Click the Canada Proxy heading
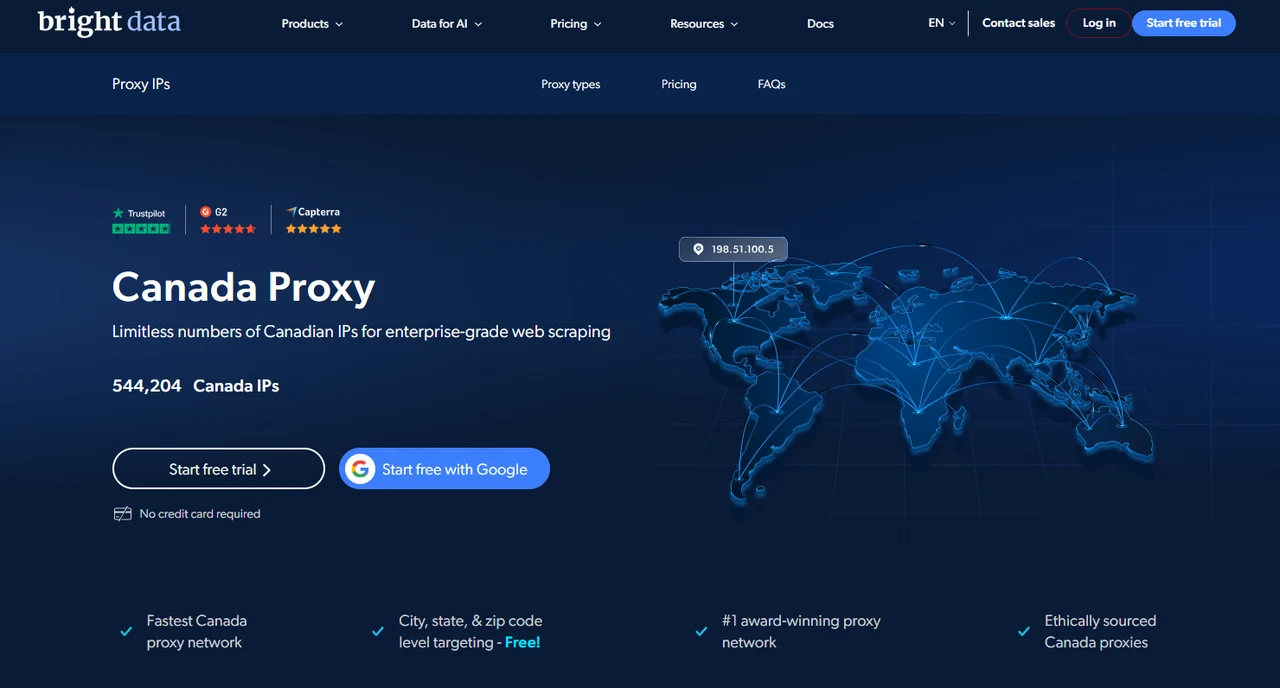 coord(244,287)
